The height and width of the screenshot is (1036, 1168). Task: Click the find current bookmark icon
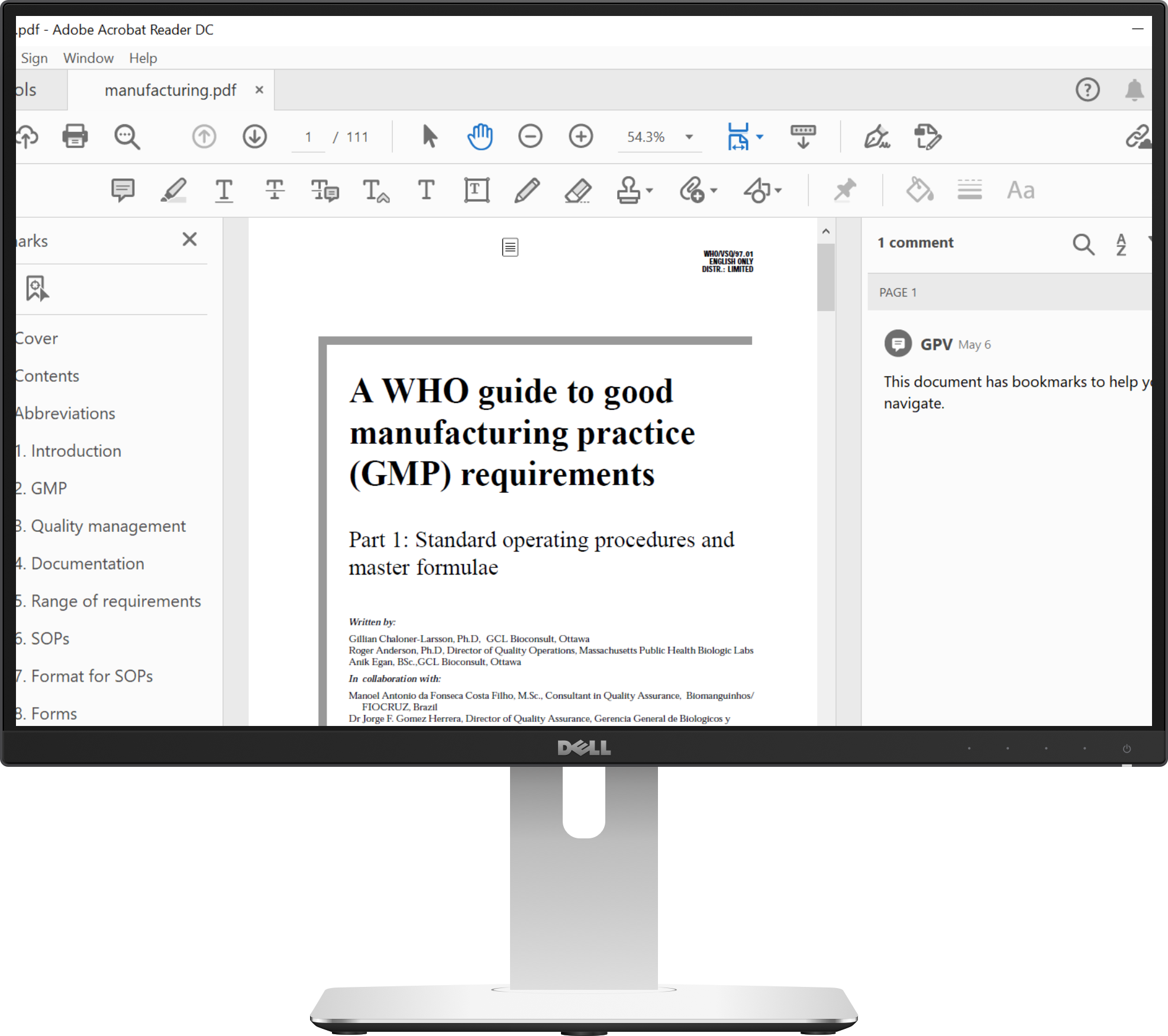[37, 288]
